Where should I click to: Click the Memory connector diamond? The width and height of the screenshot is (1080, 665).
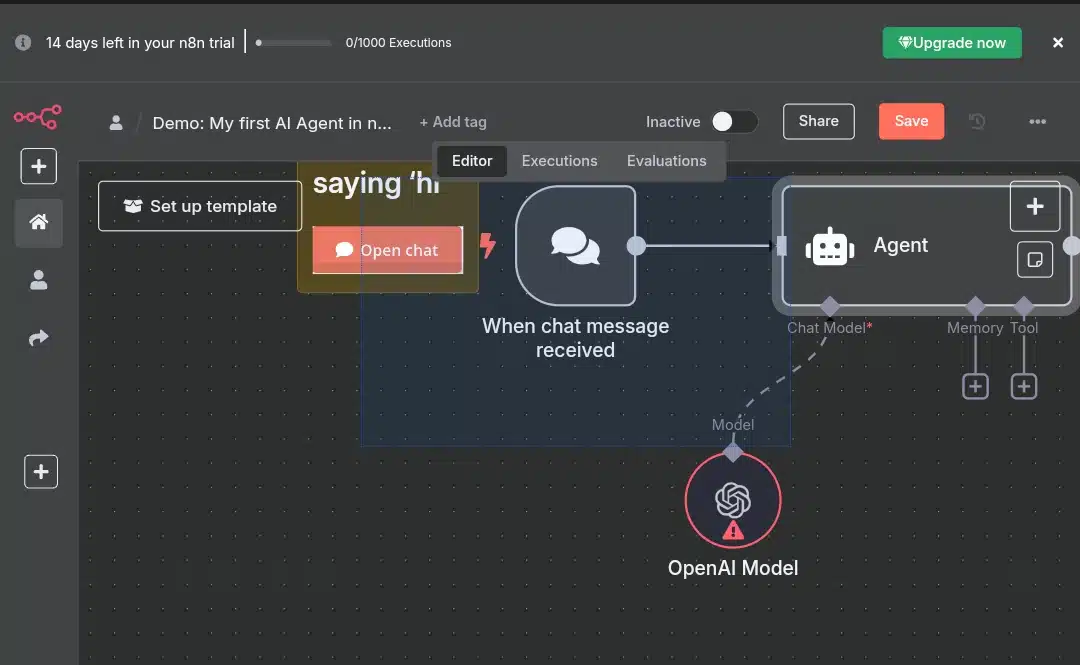click(975, 306)
